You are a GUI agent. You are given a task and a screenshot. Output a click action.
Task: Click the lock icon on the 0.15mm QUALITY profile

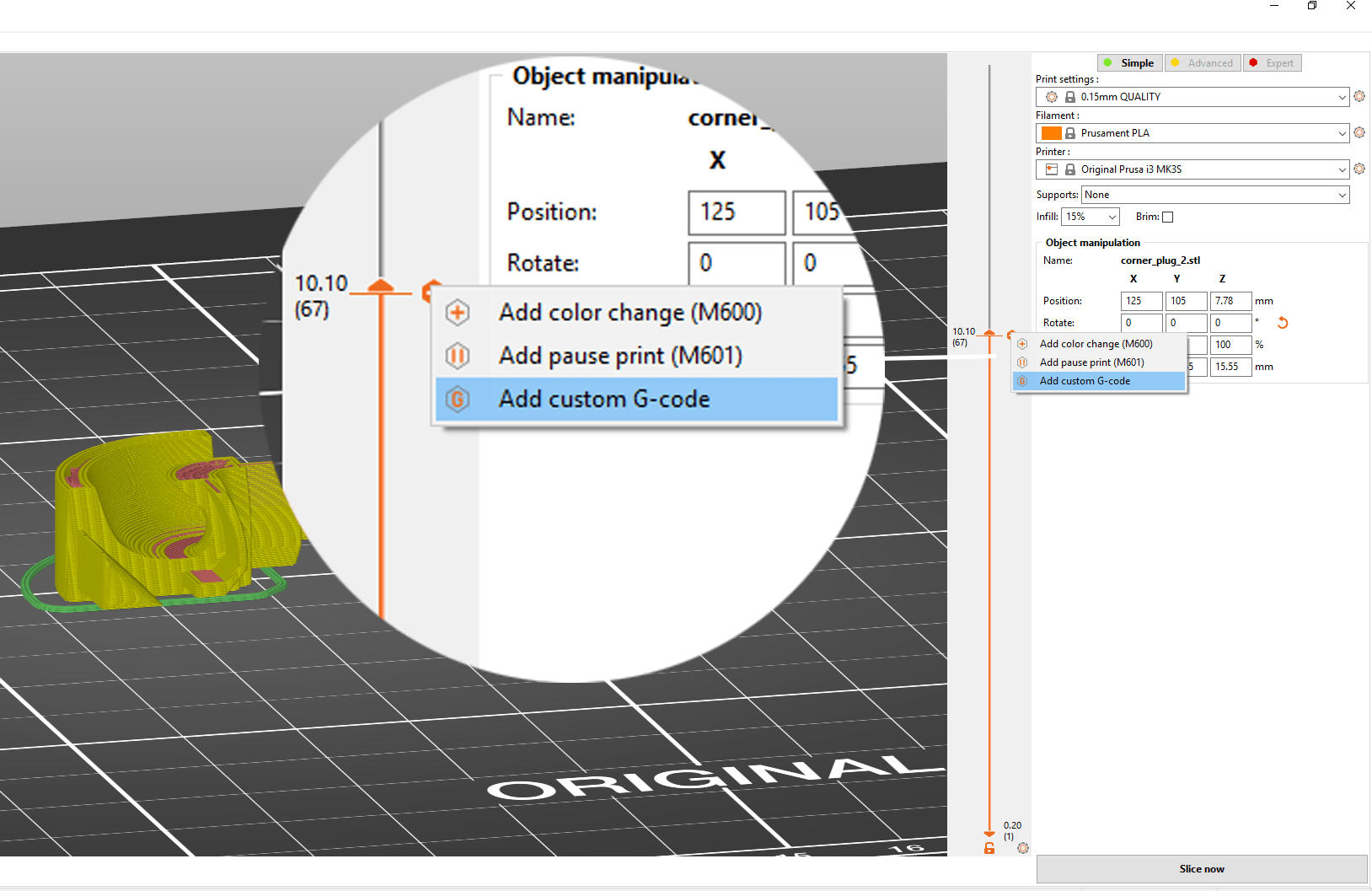coord(1070,96)
